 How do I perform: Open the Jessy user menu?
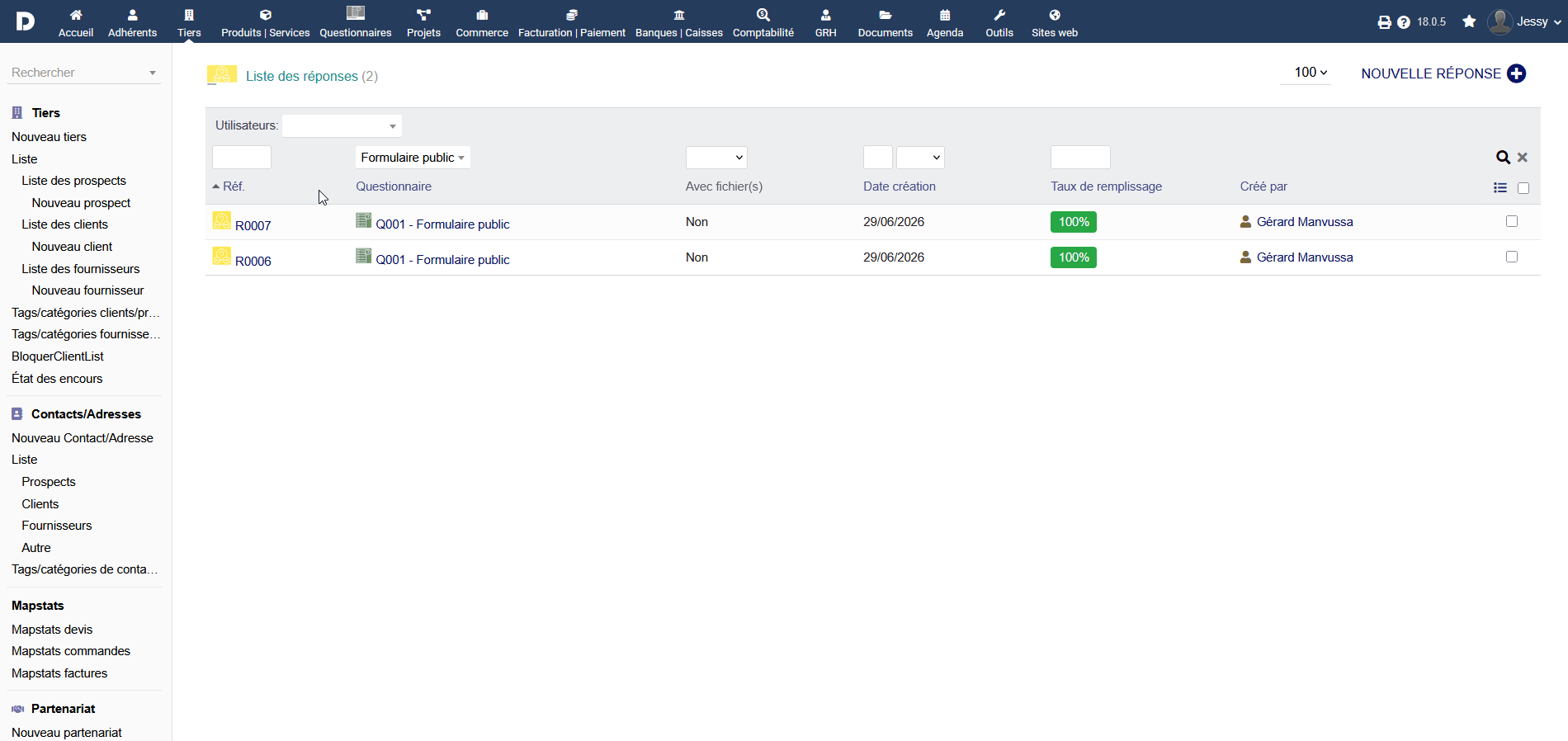point(1525,21)
